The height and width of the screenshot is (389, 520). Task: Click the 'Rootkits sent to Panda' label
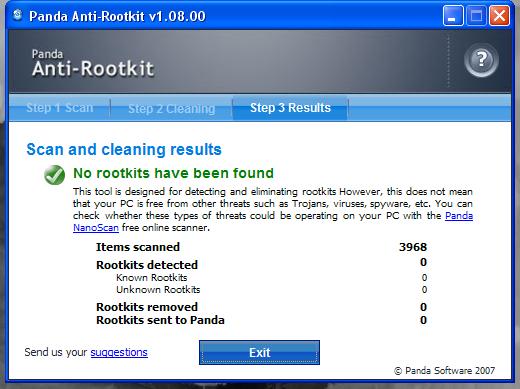pos(160,320)
